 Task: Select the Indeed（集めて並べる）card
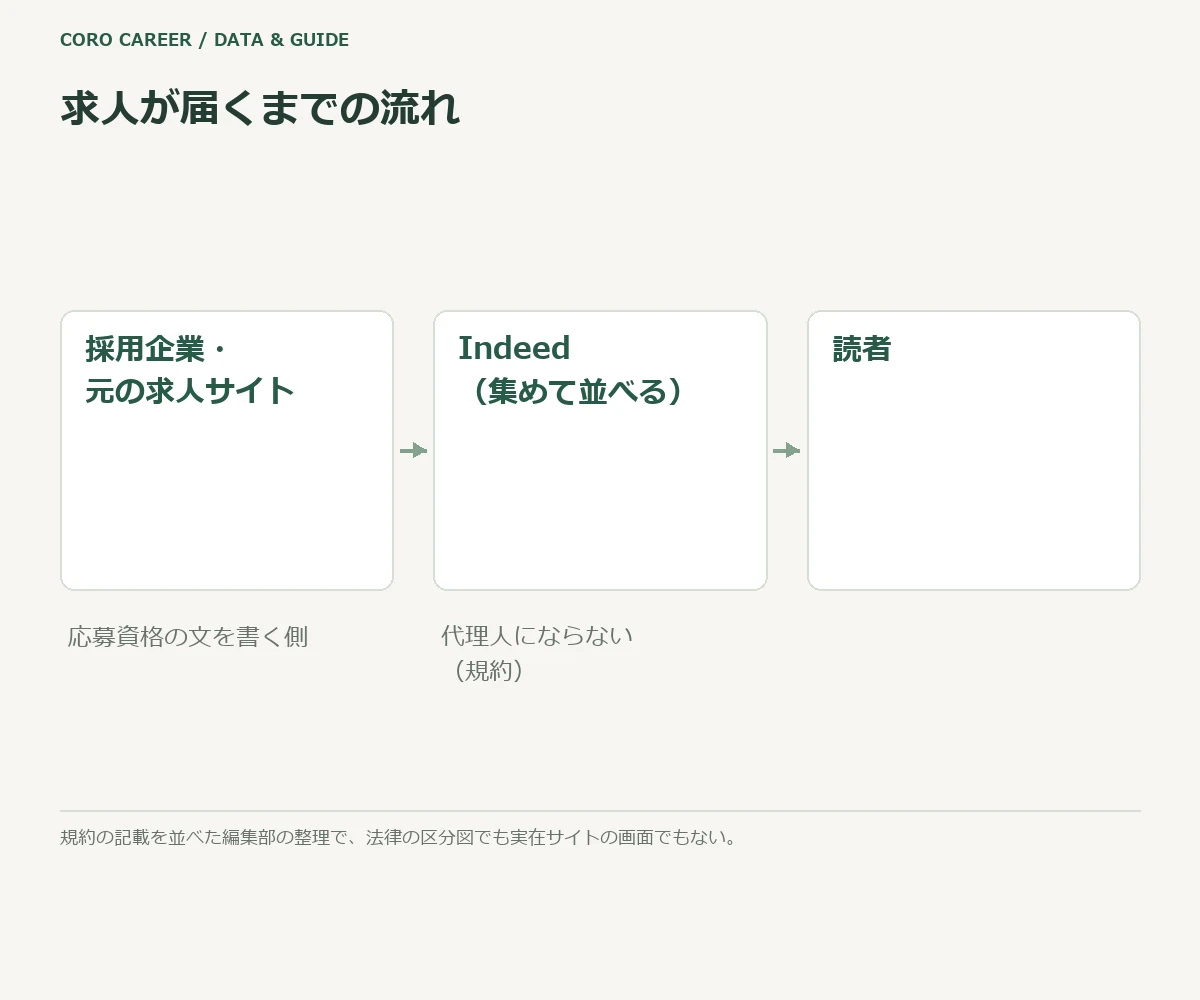[x=600, y=450]
